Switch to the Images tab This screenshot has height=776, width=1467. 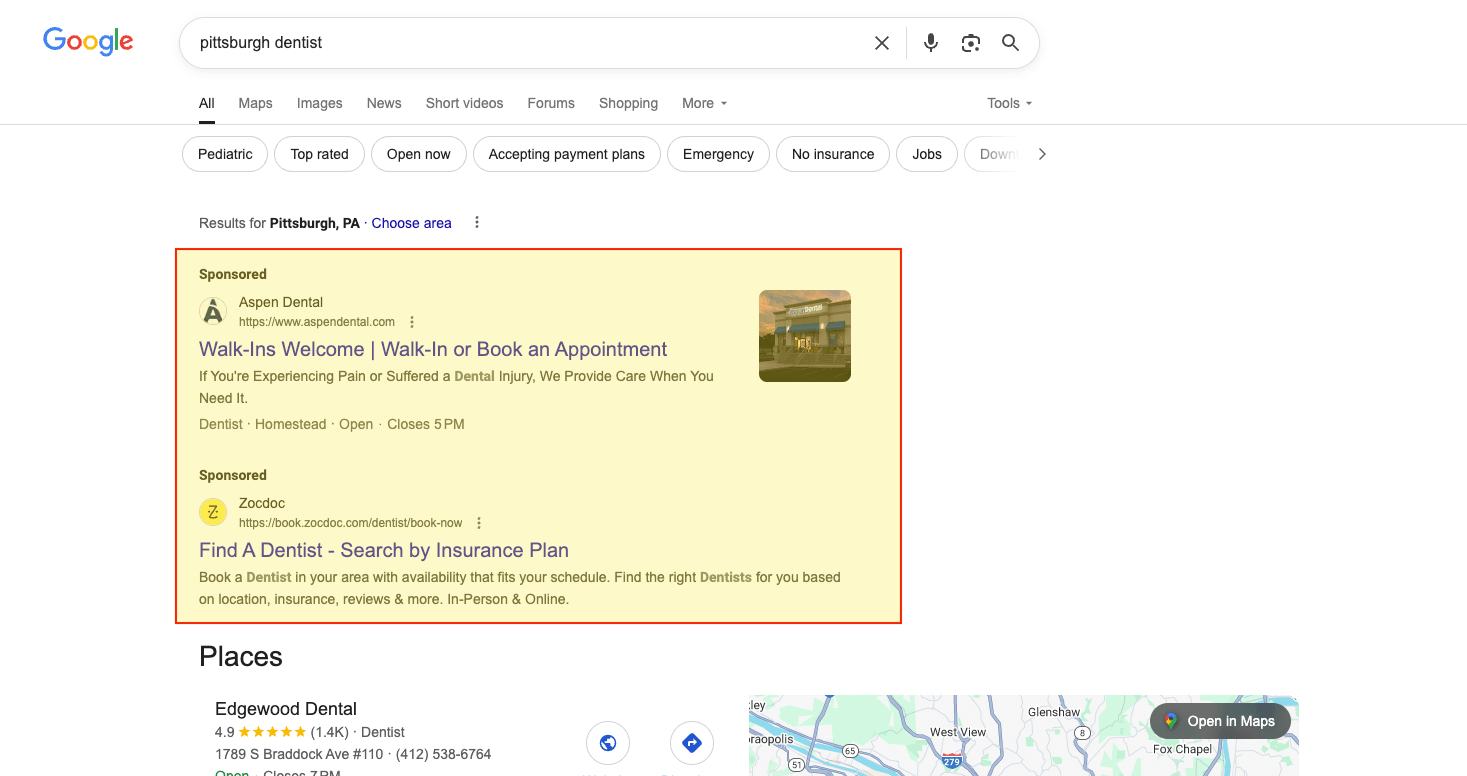click(320, 103)
